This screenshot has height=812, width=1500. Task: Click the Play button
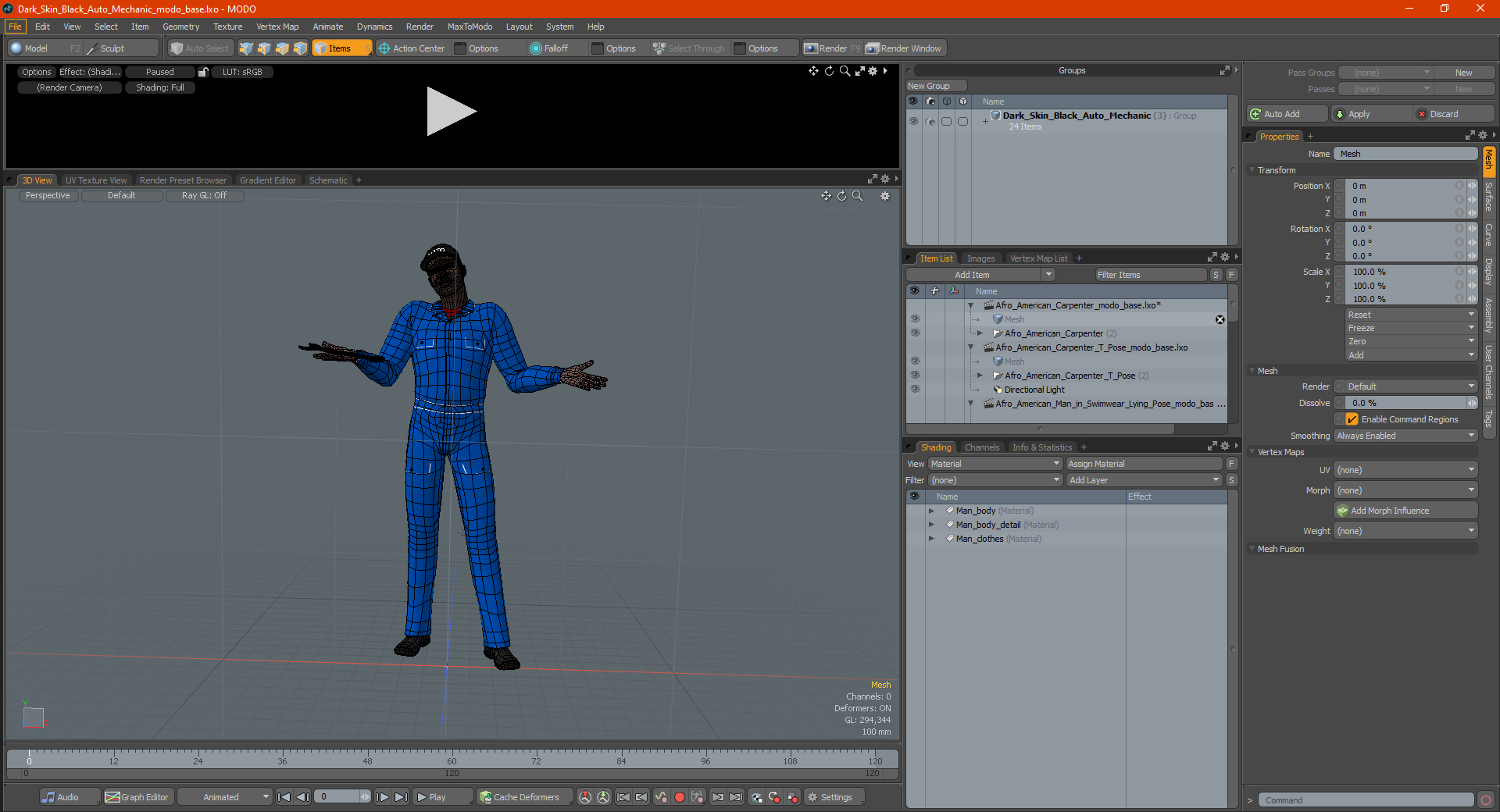(x=441, y=797)
